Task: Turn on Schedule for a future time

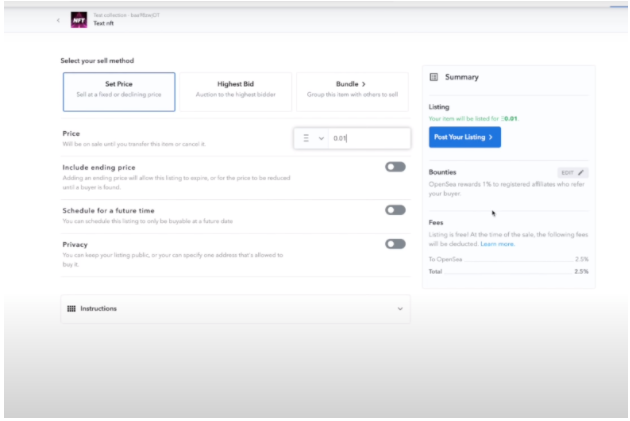Action: [395, 210]
